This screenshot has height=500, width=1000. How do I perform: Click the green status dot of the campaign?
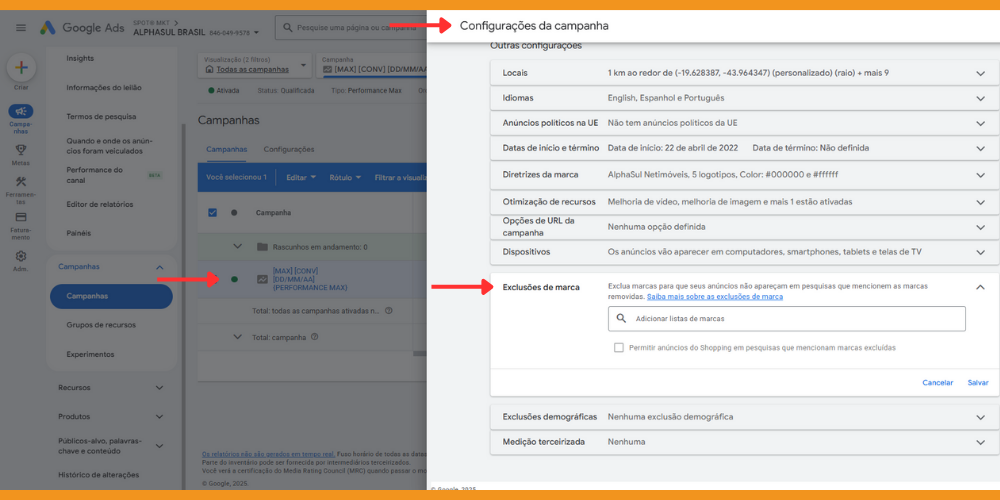point(234,279)
